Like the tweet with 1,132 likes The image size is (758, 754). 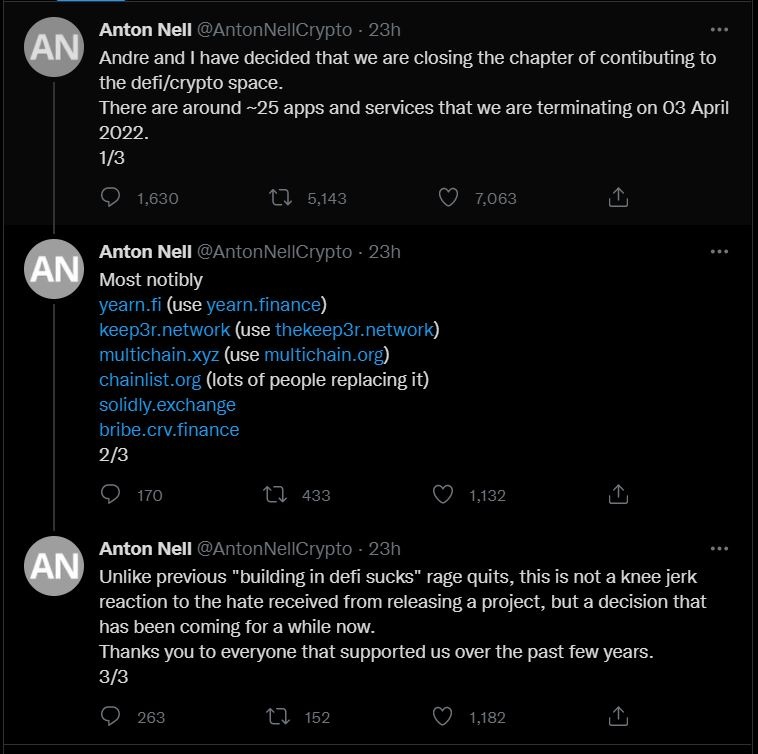[443, 494]
